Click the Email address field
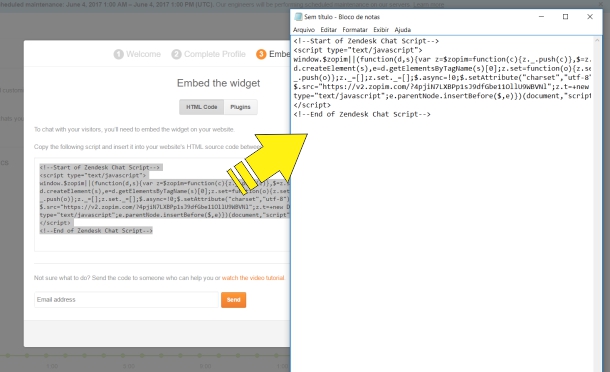The width and height of the screenshot is (610, 372). point(126,300)
